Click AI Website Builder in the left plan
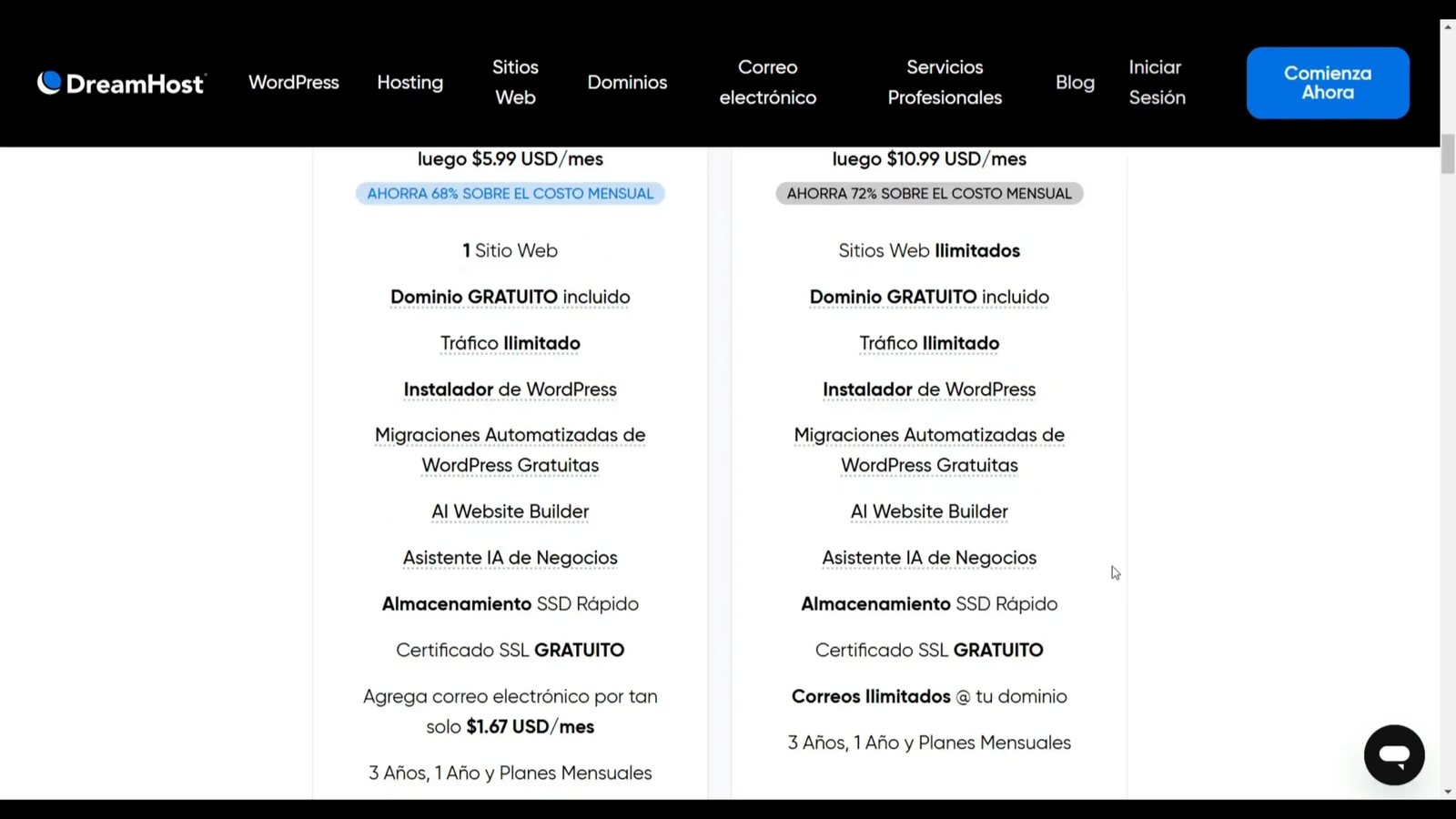 [x=510, y=511]
